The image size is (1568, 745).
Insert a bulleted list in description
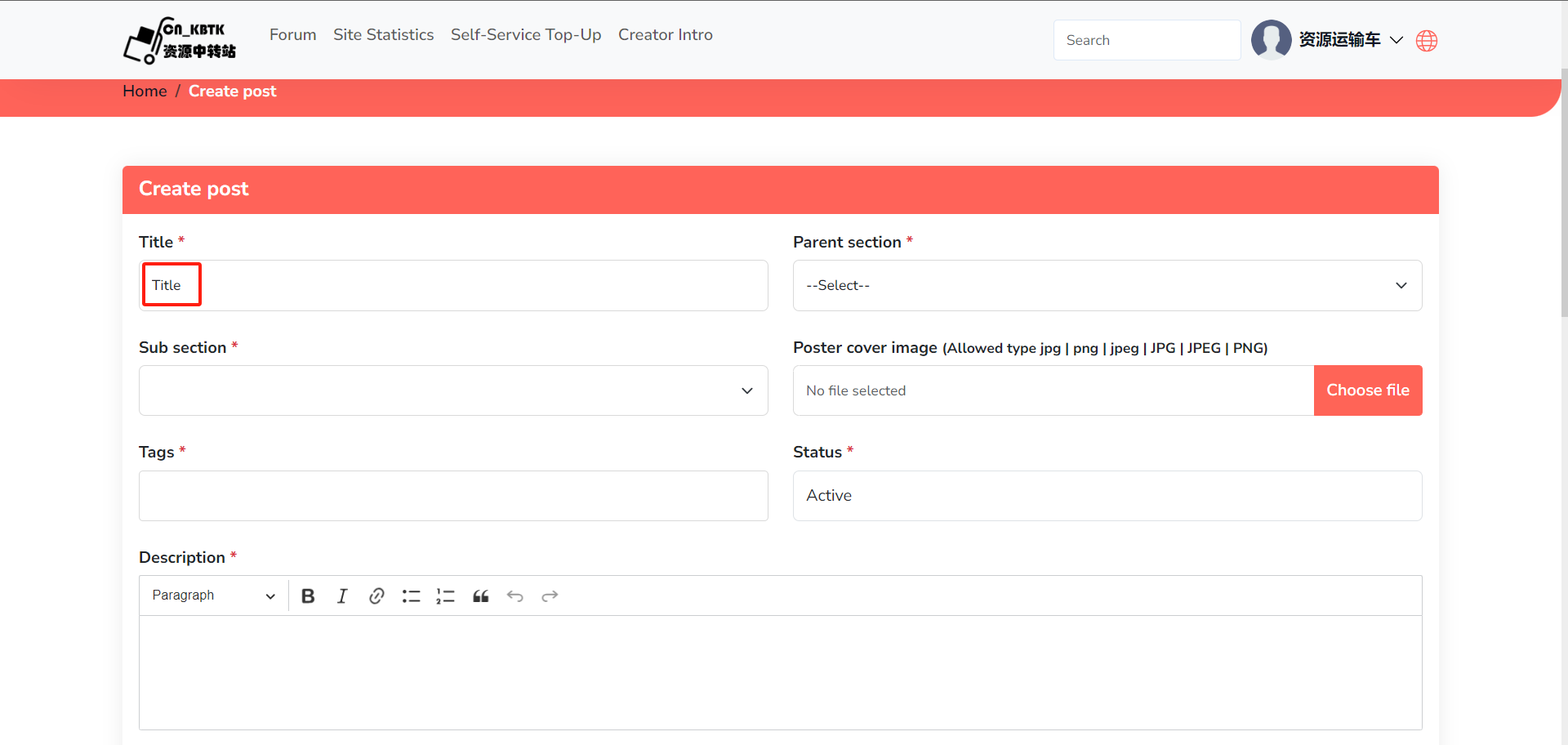411,596
